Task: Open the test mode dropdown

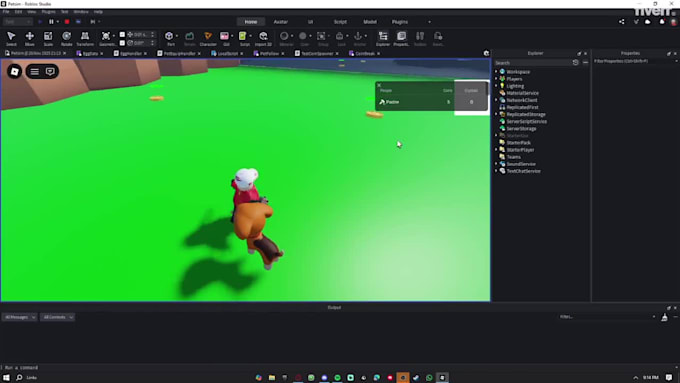Action: pyautogui.click(x=17, y=22)
